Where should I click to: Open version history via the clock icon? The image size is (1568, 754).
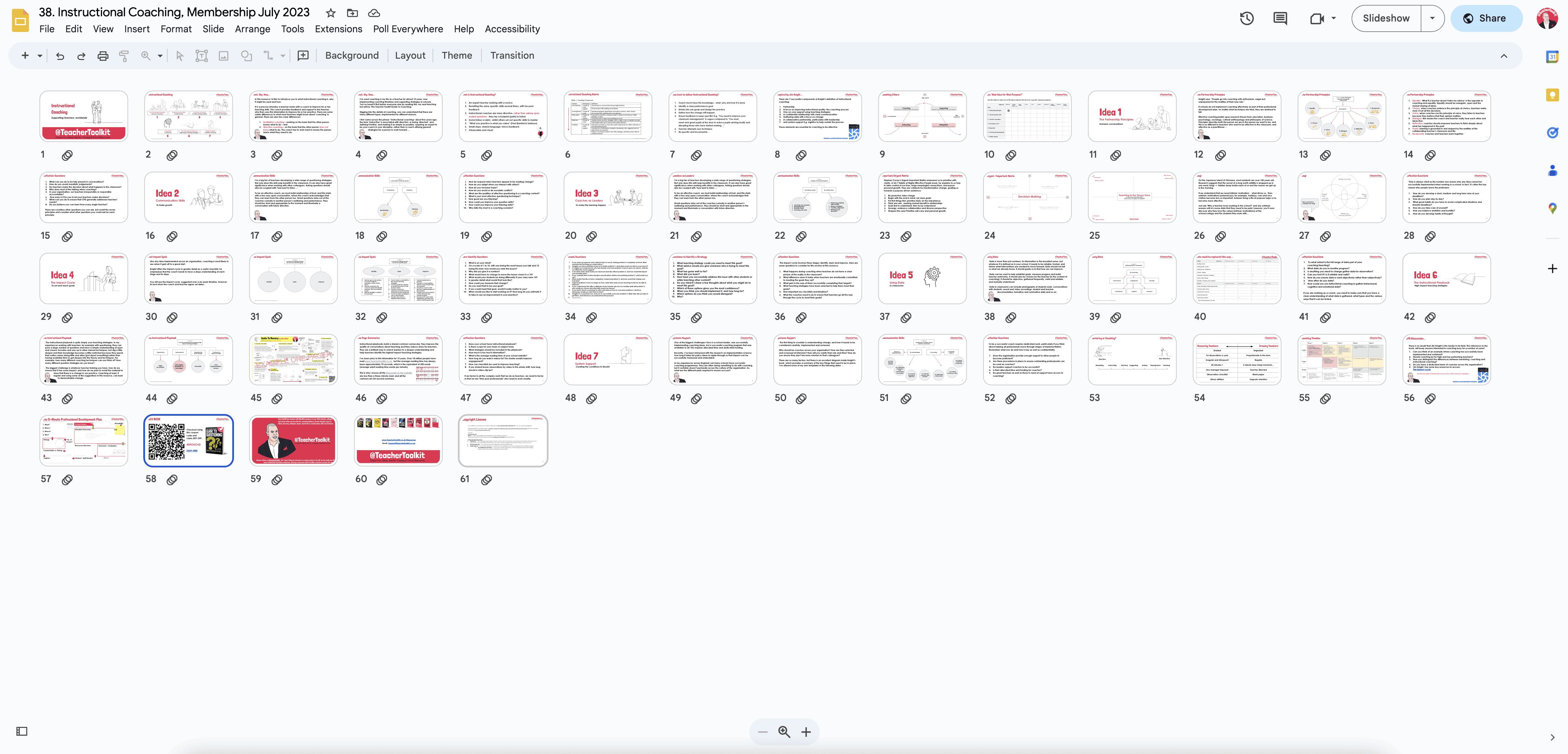tap(1246, 18)
